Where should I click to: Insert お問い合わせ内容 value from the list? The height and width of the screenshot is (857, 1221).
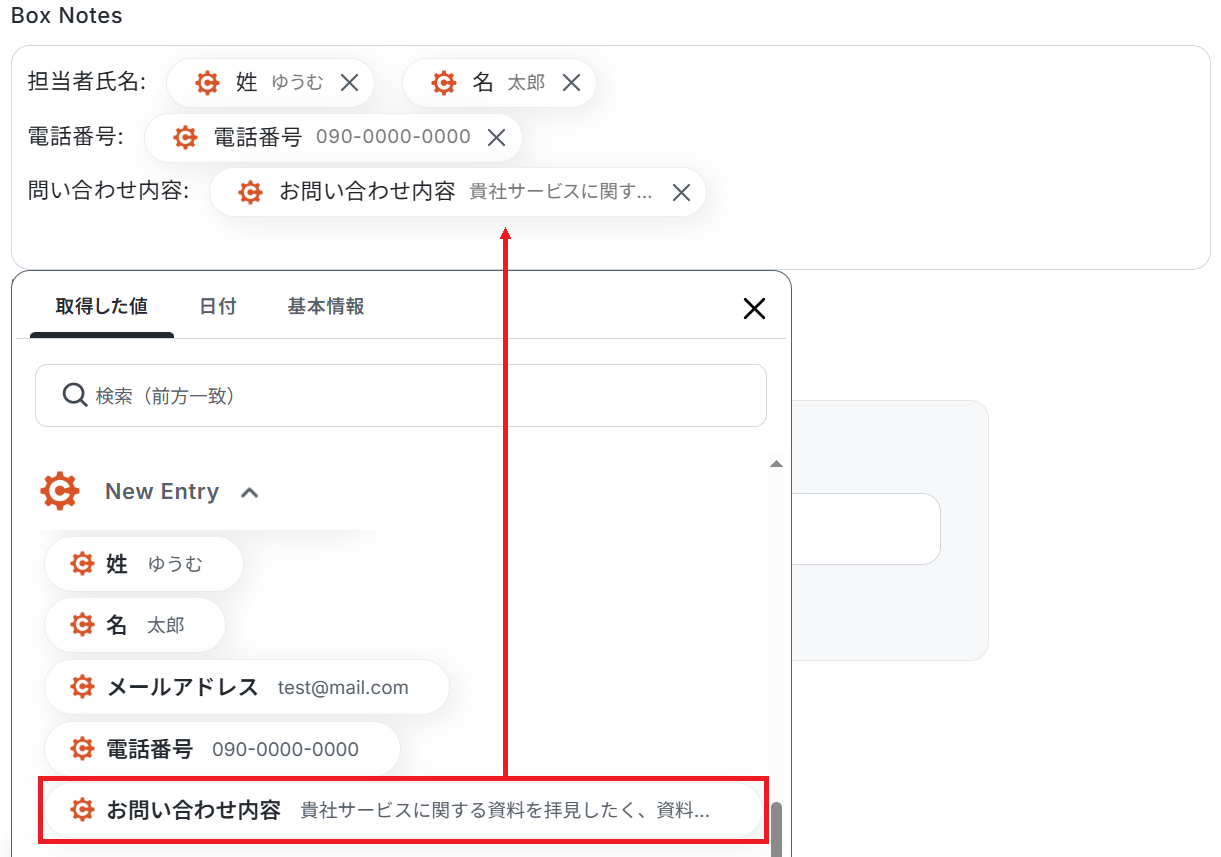point(404,810)
